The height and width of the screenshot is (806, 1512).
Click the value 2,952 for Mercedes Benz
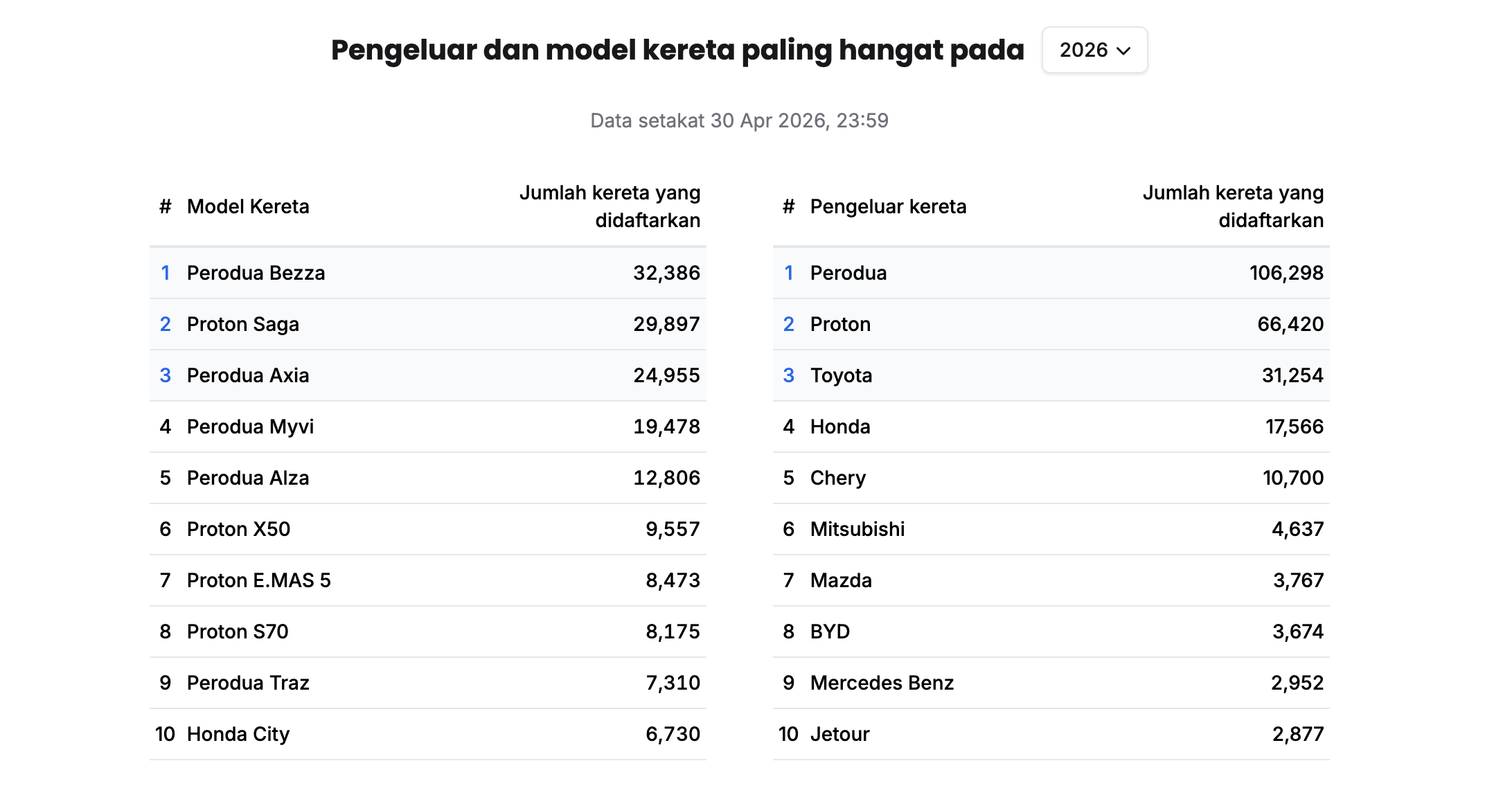coord(1297,683)
